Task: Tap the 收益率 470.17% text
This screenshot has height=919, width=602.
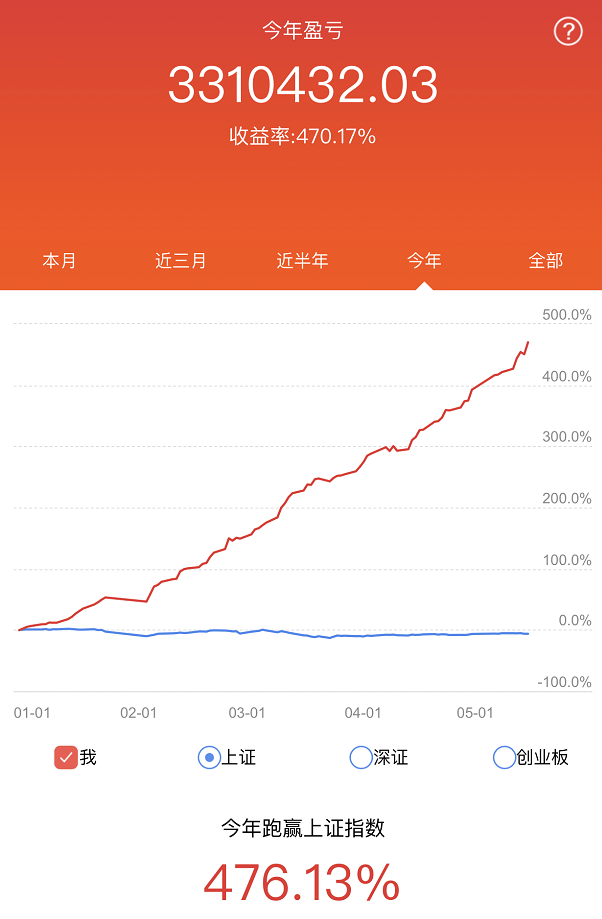Action: [x=302, y=136]
